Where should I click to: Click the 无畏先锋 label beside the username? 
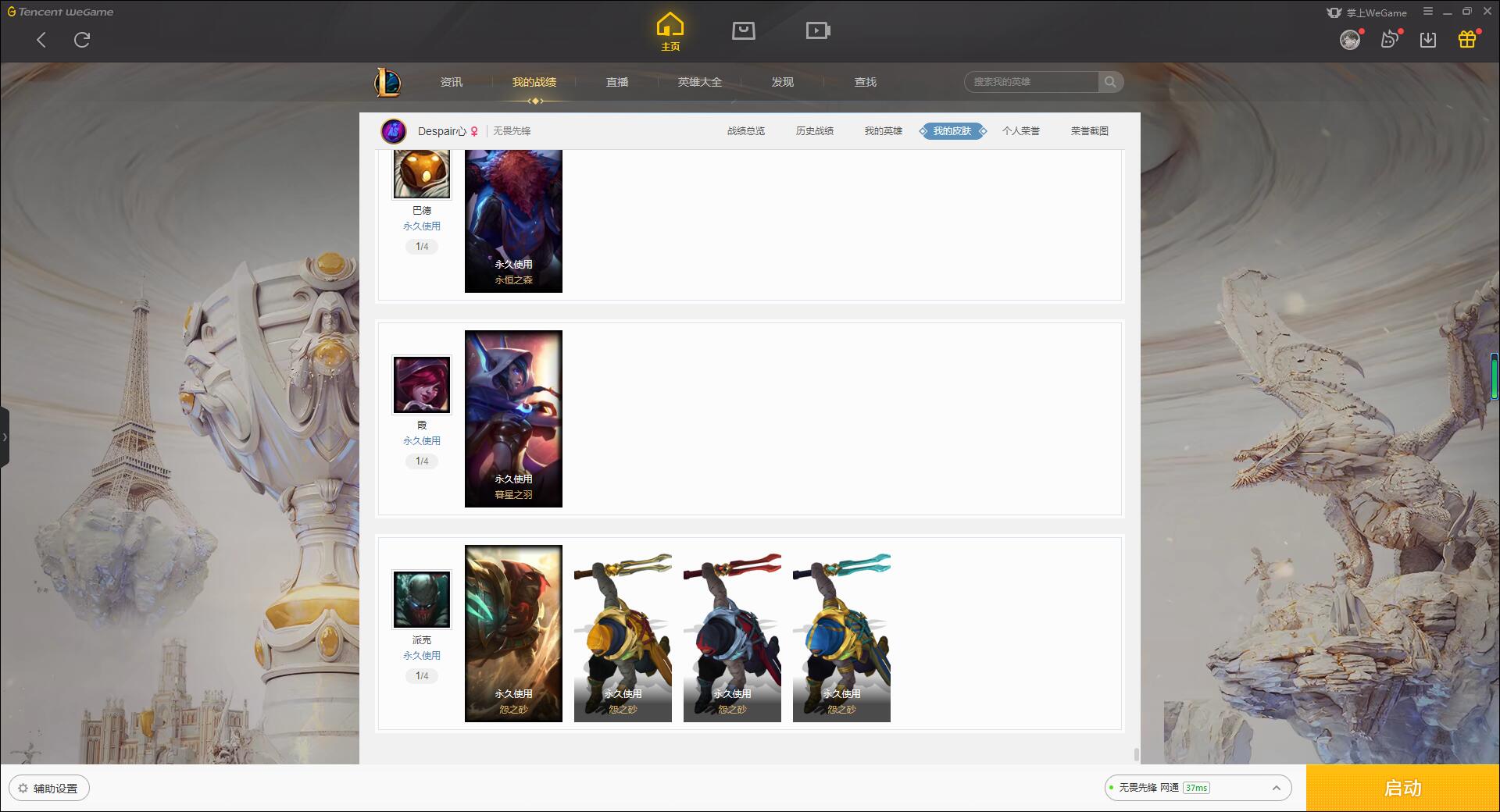pyautogui.click(x=512, y=131)
